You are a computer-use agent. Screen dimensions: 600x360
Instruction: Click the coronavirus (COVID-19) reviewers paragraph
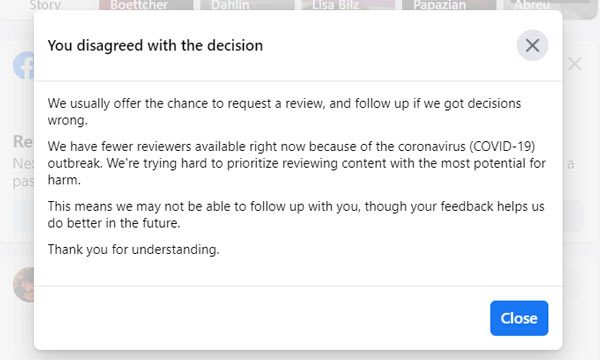tap(297, 163)
